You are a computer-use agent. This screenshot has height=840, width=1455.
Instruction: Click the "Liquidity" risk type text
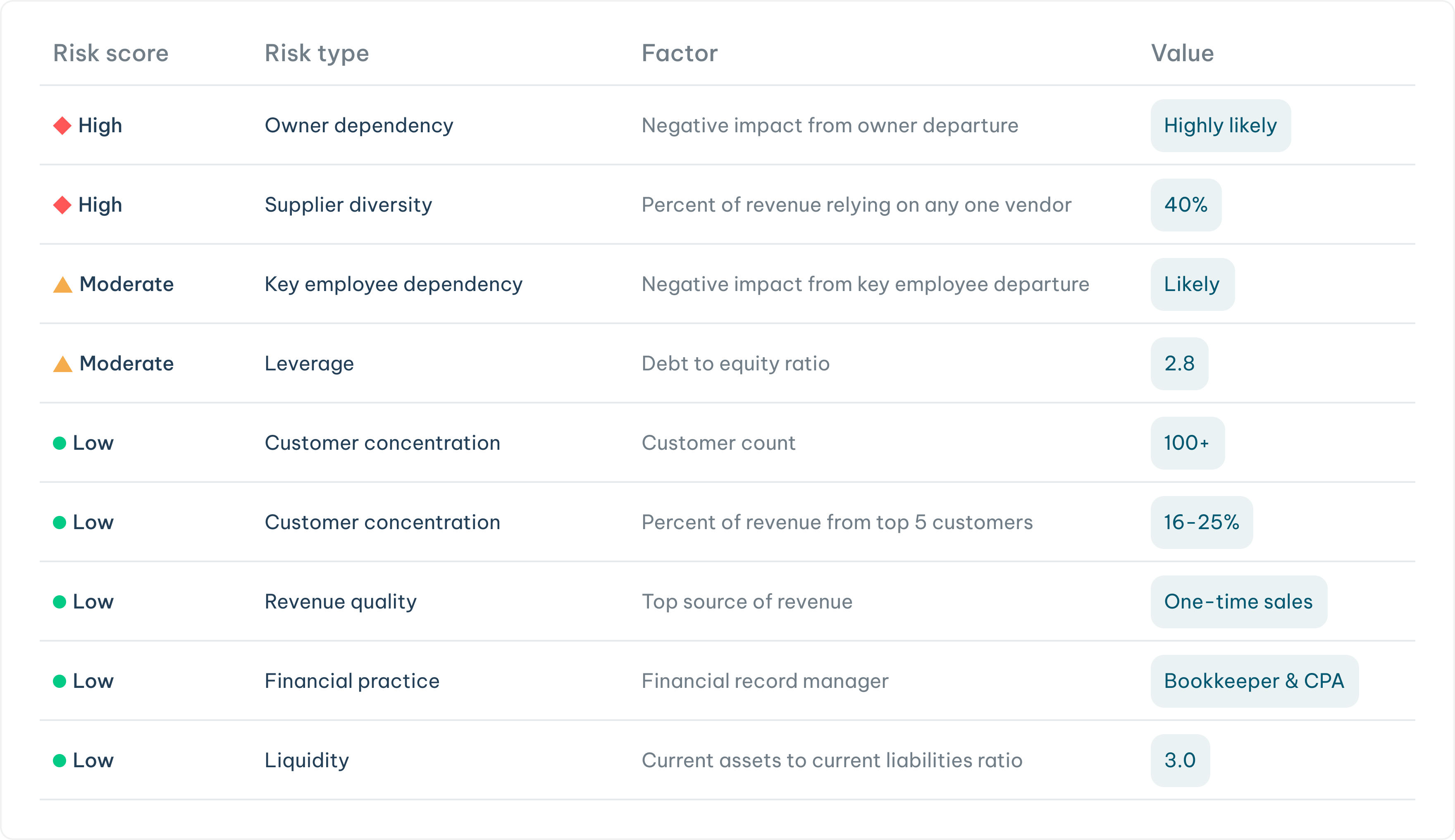307,760
